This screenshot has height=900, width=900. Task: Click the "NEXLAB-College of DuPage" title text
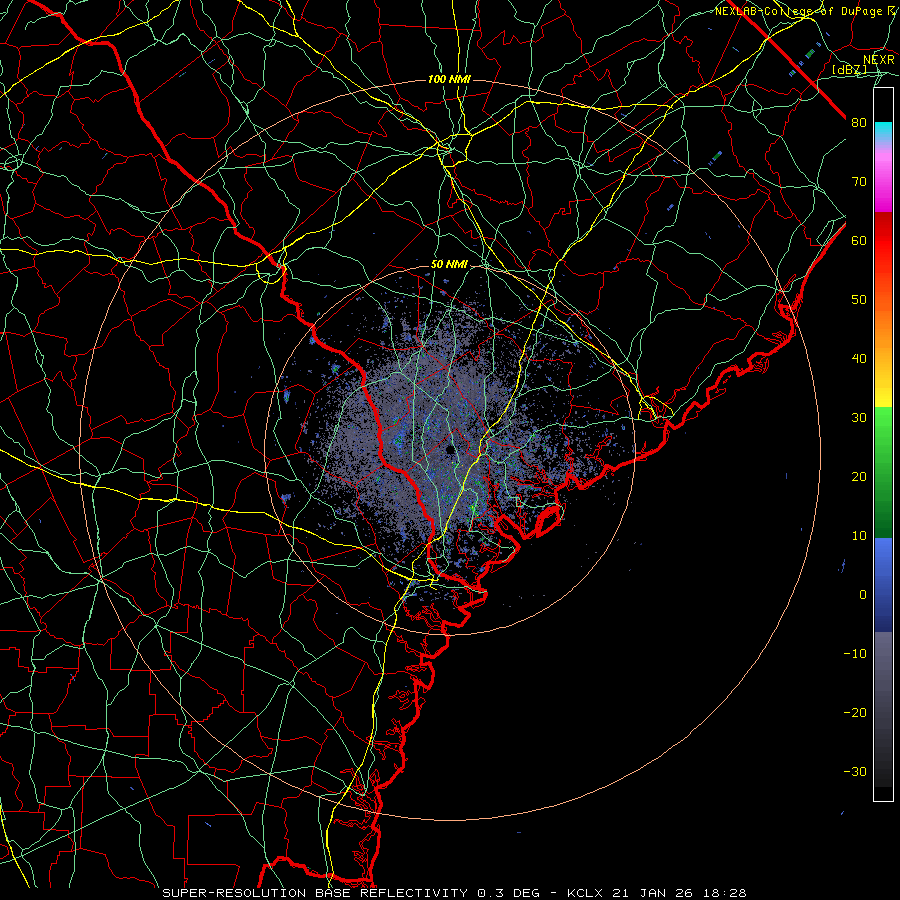tap(800, 11)
